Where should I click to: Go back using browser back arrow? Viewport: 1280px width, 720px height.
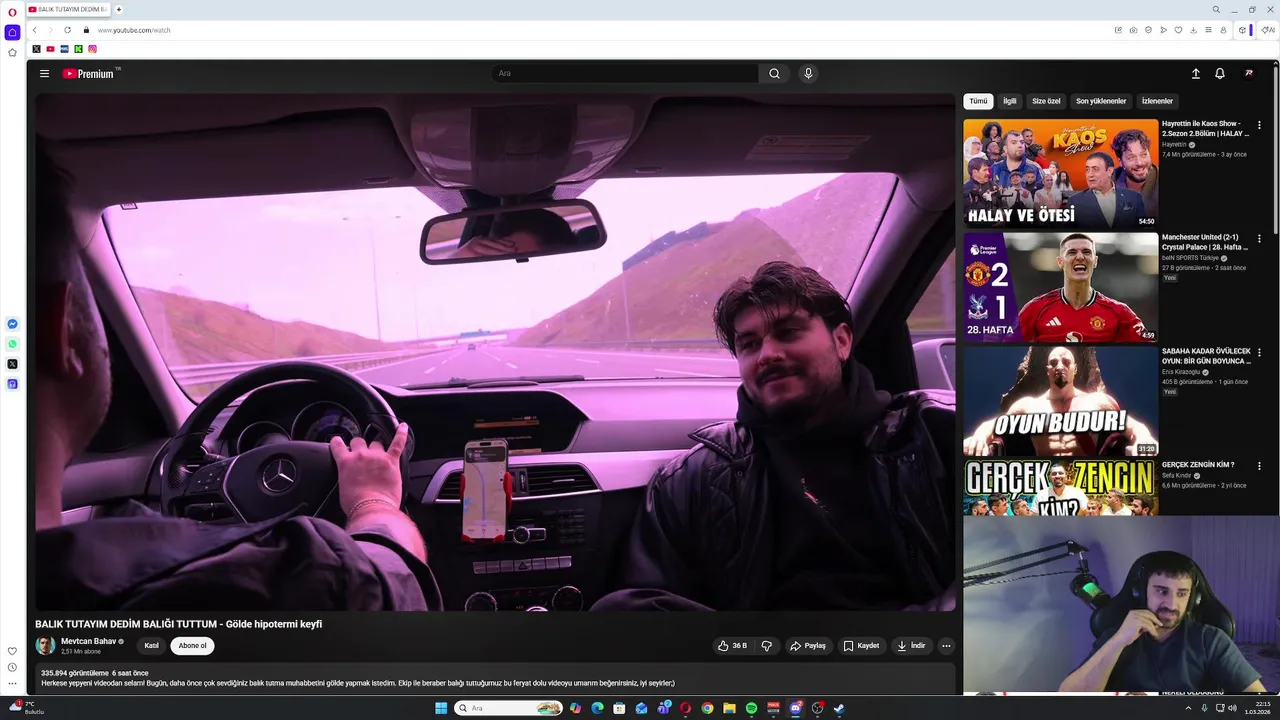(x=34, y=30)
